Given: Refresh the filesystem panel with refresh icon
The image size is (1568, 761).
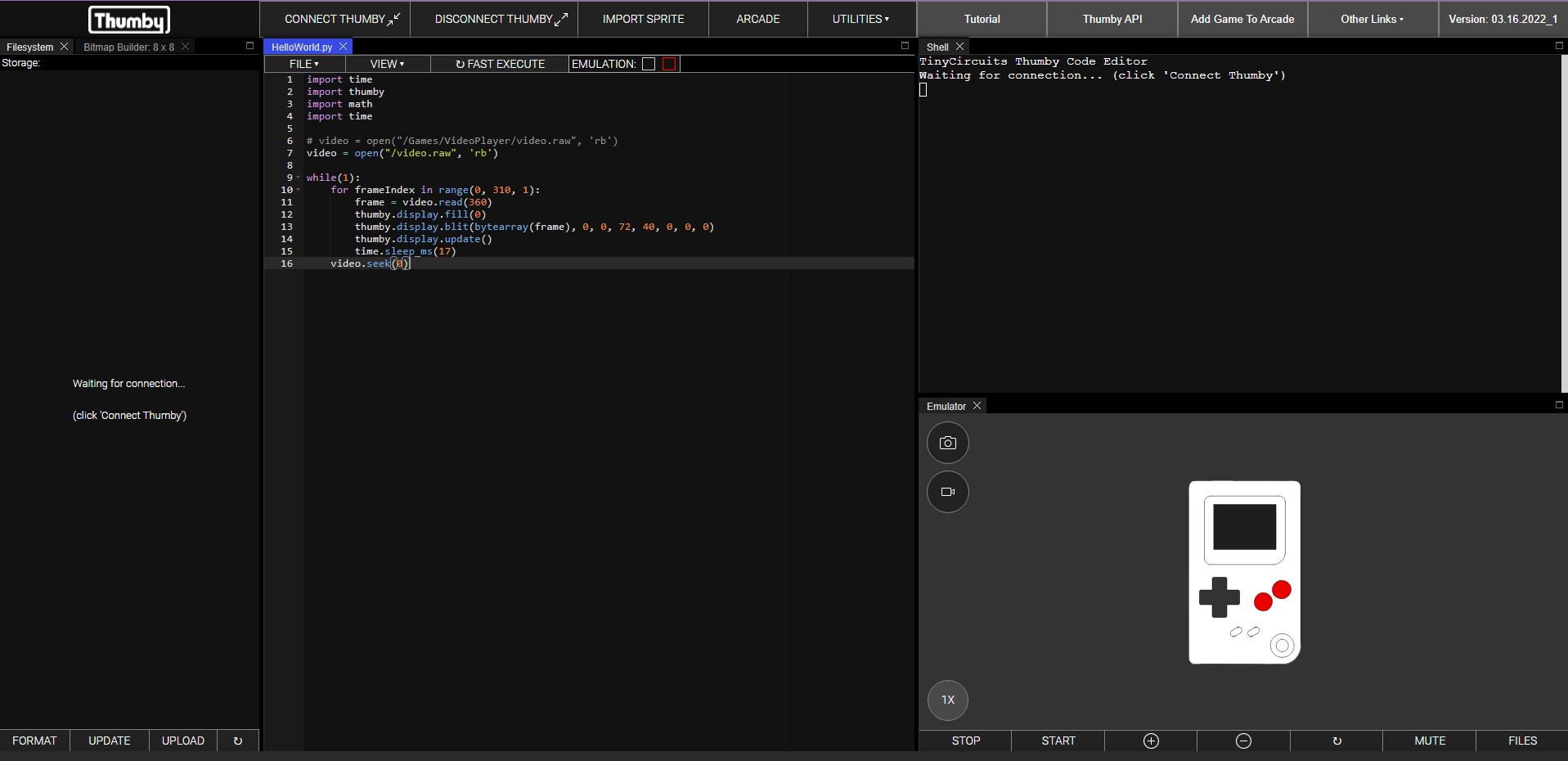Looking at the screenshot, I should (237, 741).
